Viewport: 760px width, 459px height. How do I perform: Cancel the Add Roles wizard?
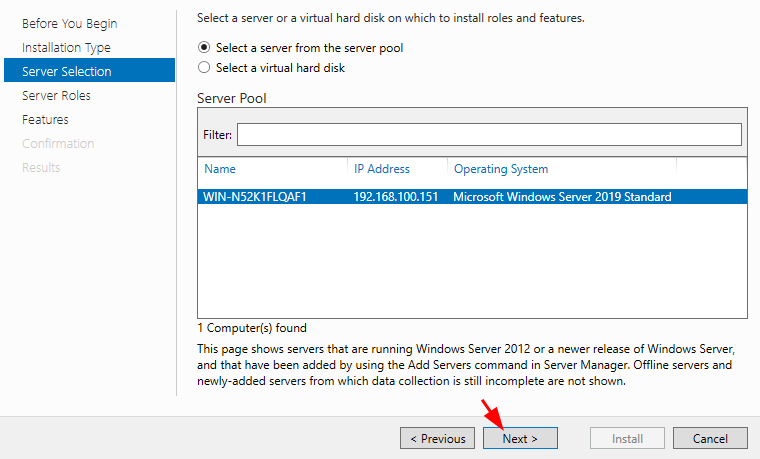point(710,438)
